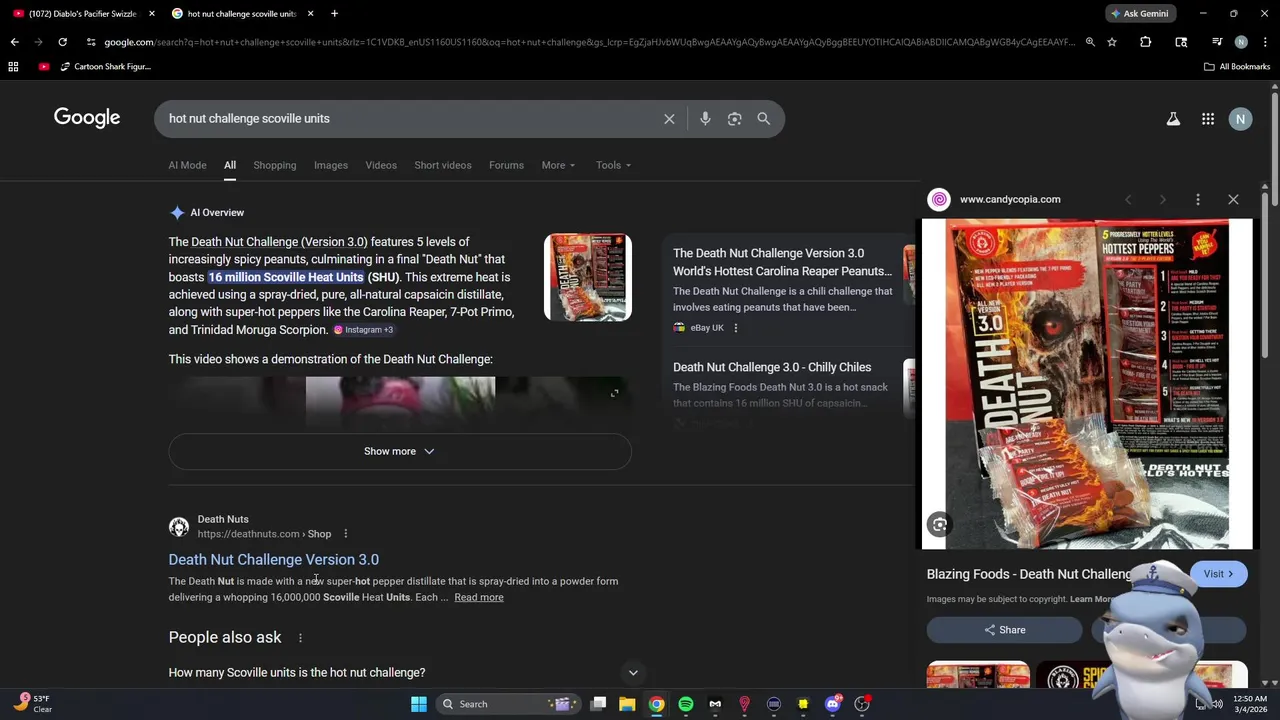Open People also ask options dots
The height and width of the screenshot is (720, 1280).
pos(299,638)
